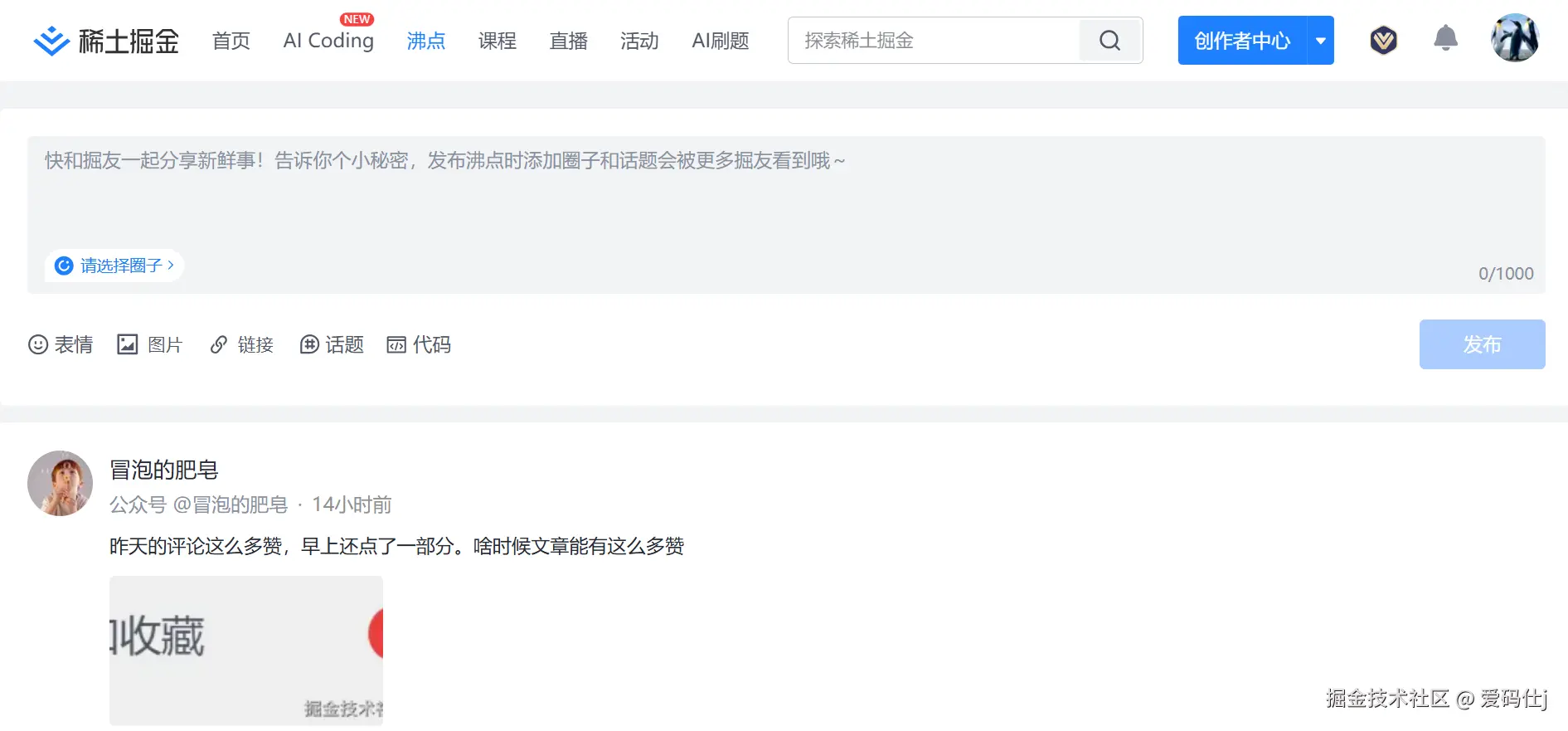Insert an emoji with 表情
1568x731 pixels.
coord(61,344)
